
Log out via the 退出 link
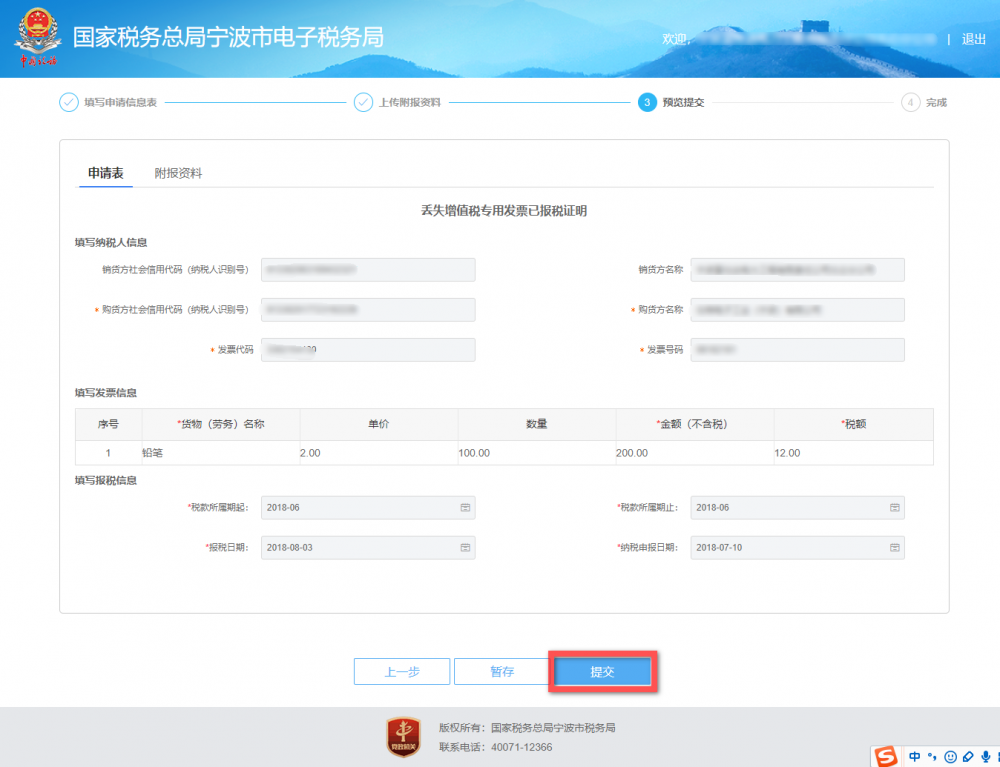[x=975, y=40]
